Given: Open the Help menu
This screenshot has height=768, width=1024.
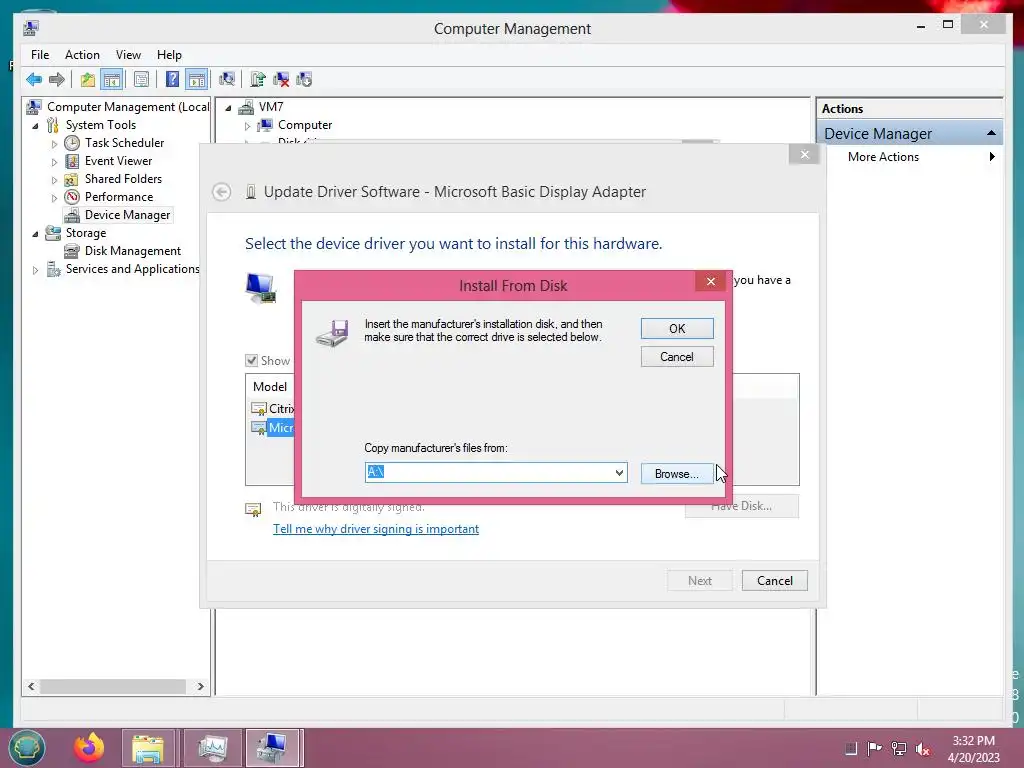Looking at the screenshot, I should pyautogui.click(x=169, y=55).
